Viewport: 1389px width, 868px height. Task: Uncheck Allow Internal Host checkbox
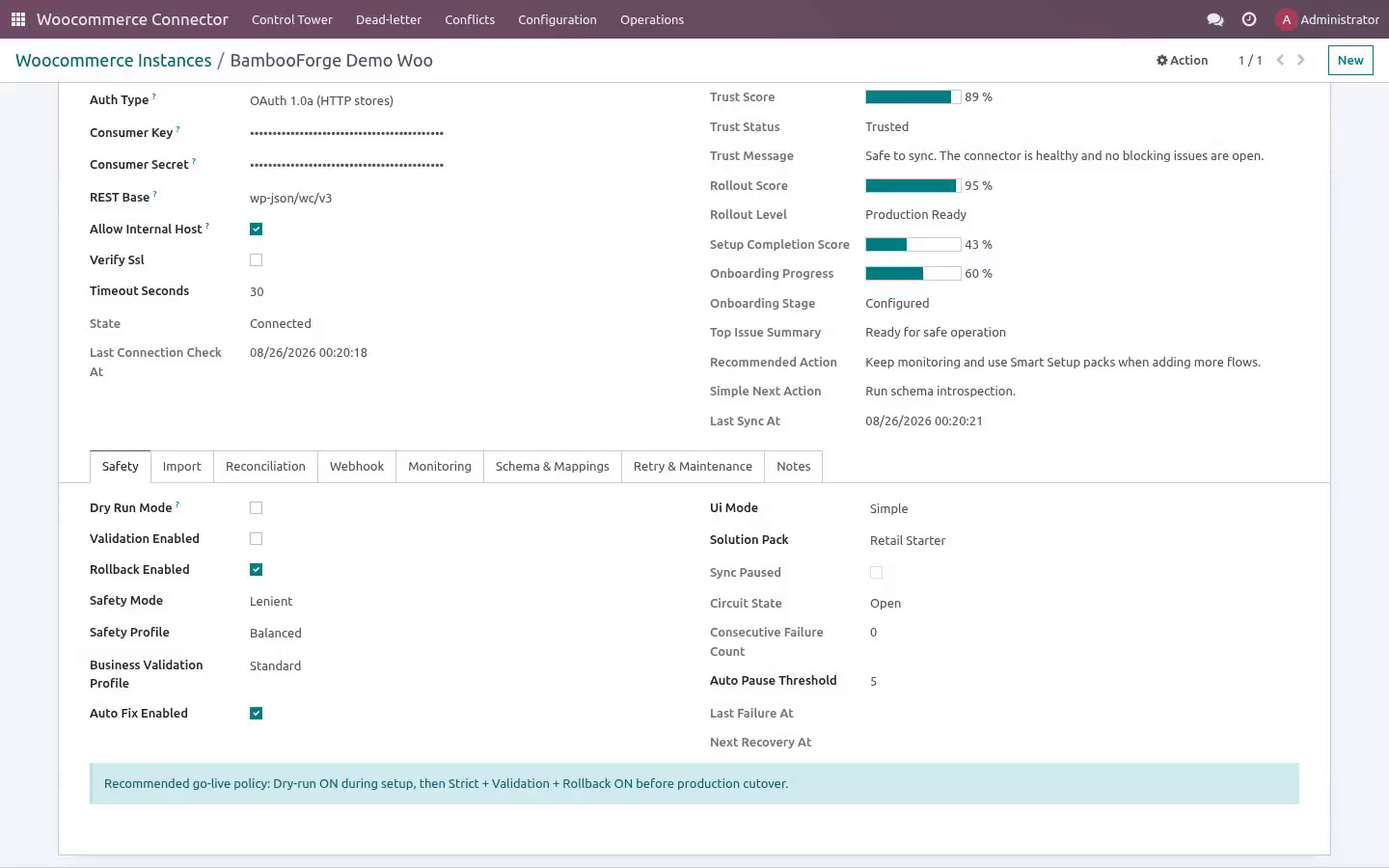coord(256,230)
